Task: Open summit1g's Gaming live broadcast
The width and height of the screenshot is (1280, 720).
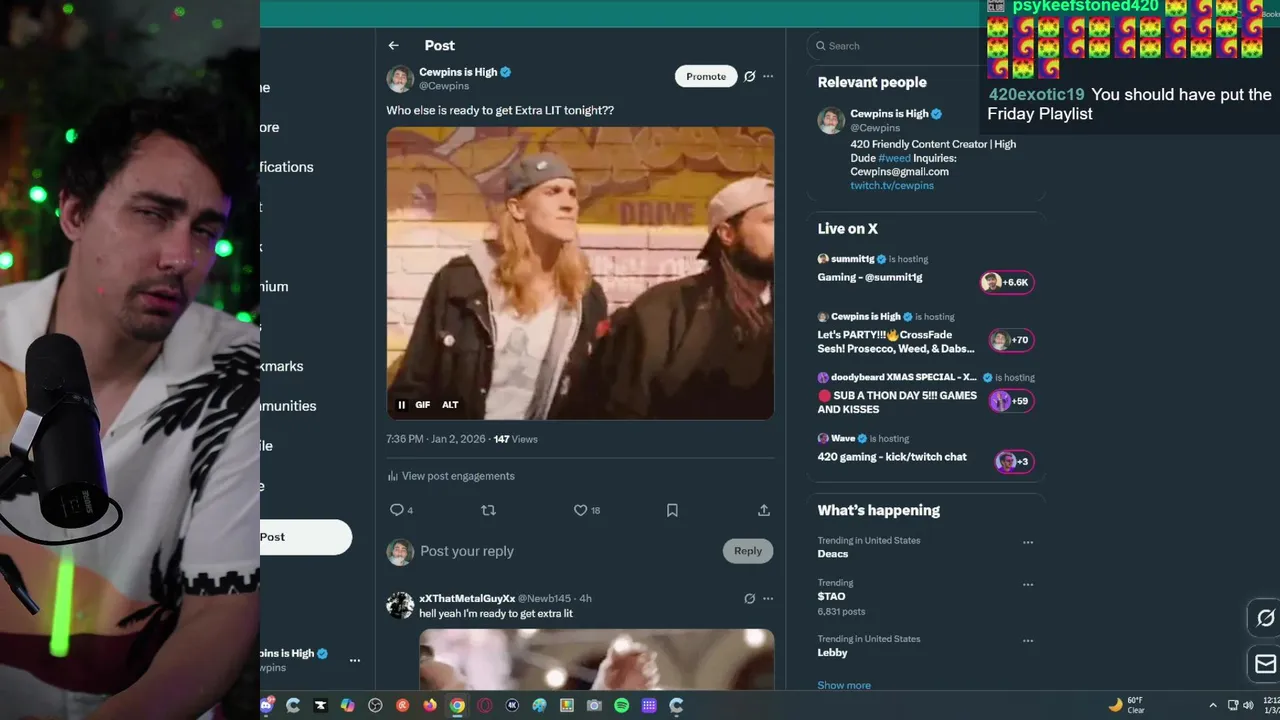Action: coord(870,277)
